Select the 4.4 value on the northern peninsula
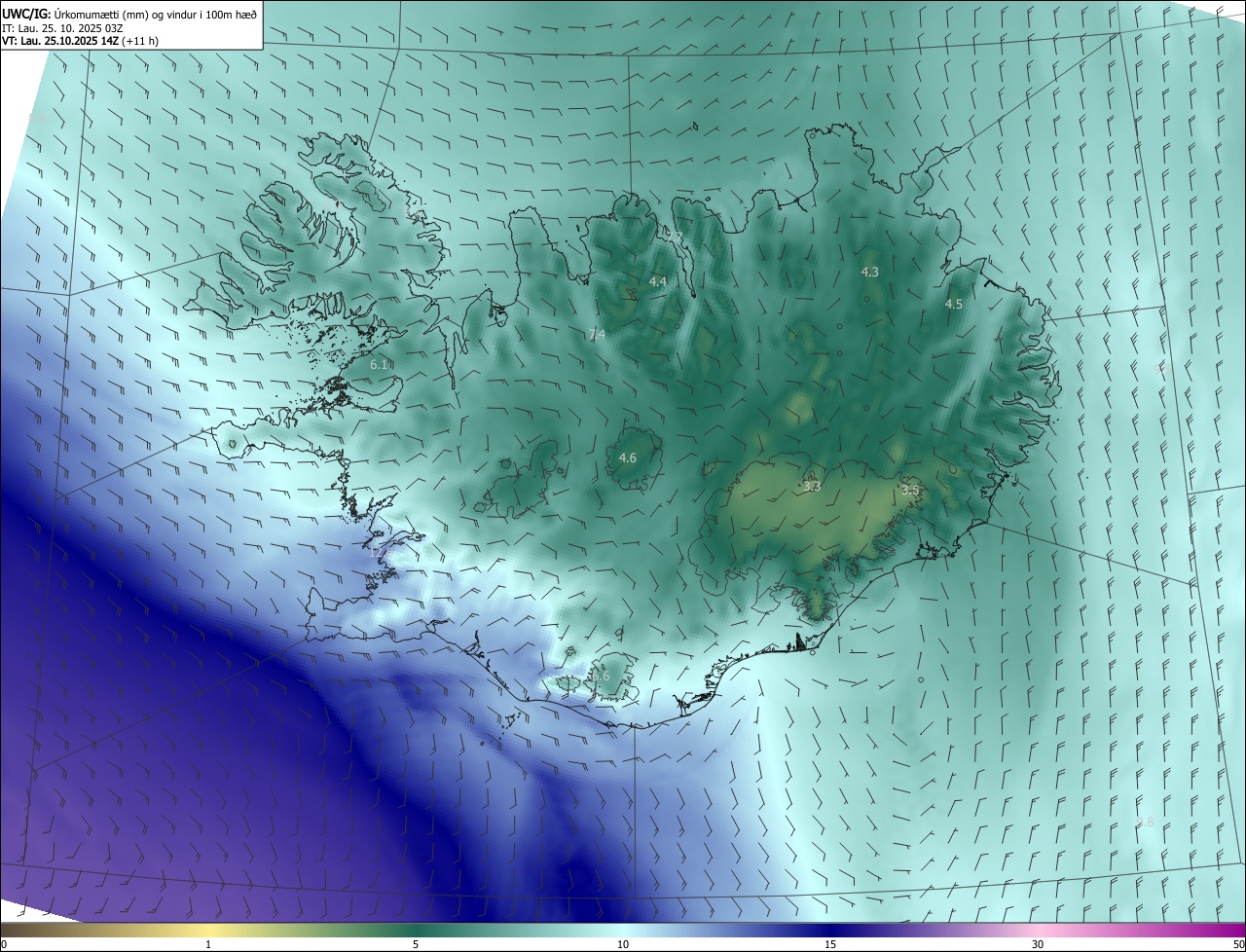Viewport: 1246px width, 952px height. (658, 281)
